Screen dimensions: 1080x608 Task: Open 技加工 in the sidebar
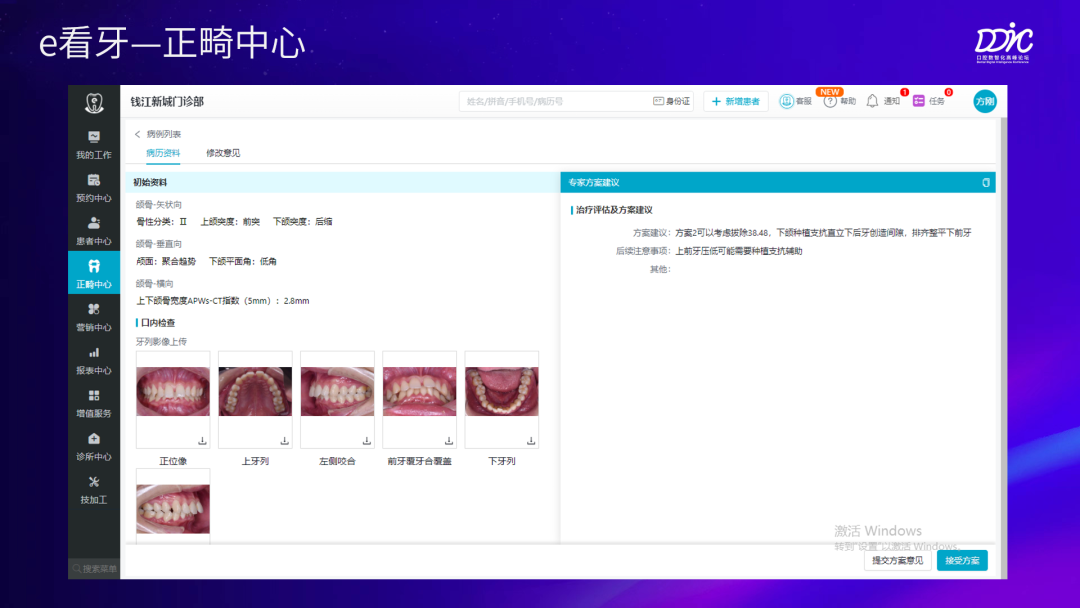coord(94,490)
